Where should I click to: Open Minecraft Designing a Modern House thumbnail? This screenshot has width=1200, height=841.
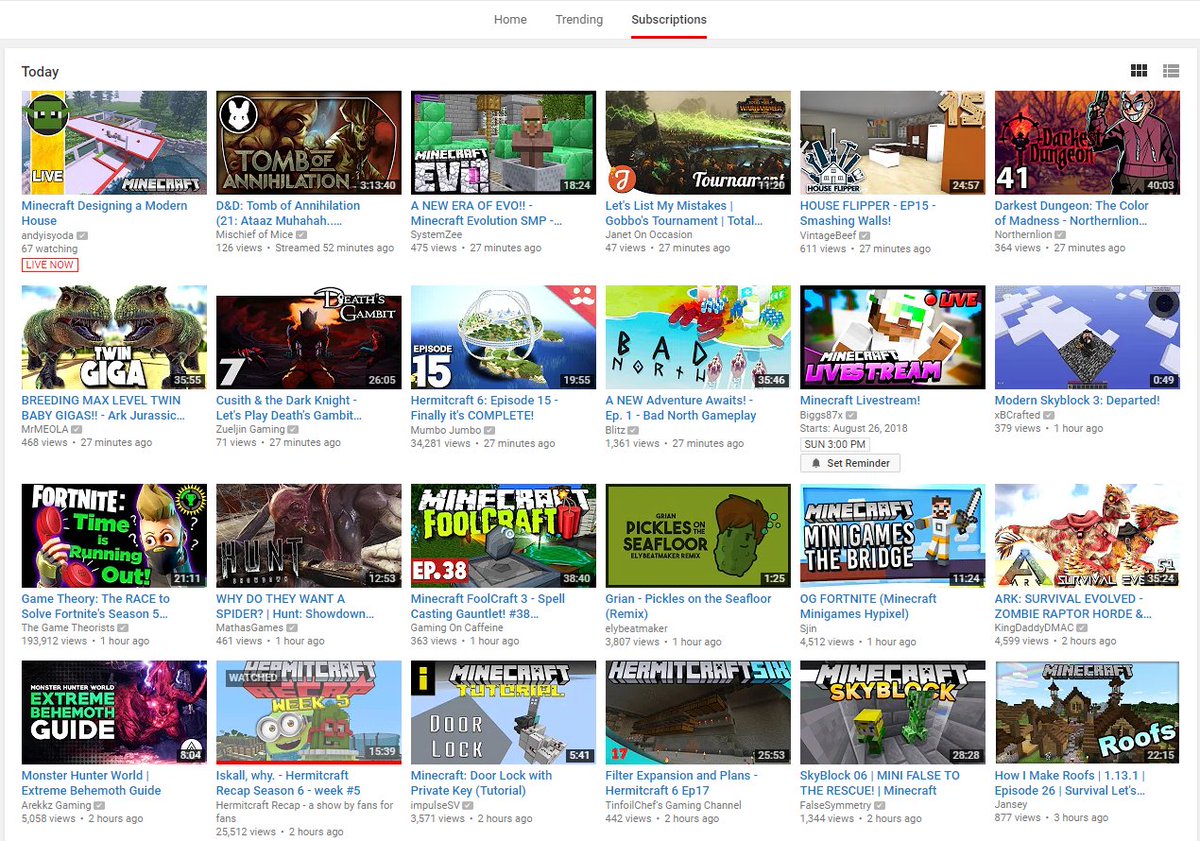click(x=114, y=143)
